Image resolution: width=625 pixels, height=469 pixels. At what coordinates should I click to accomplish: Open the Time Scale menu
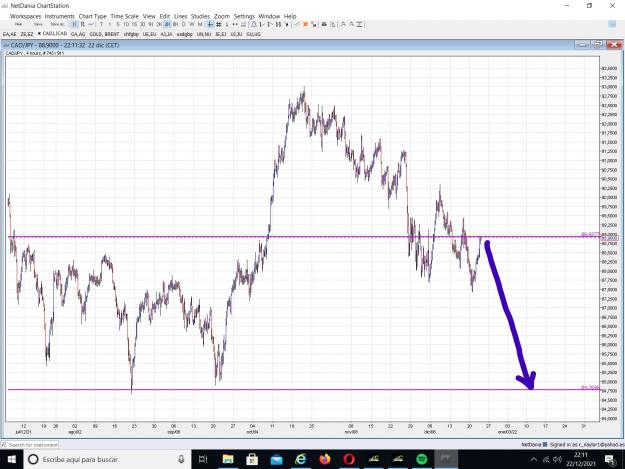124,16
